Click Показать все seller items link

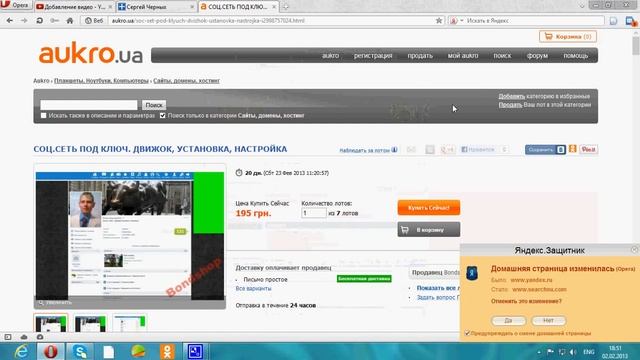coord(438,288)
